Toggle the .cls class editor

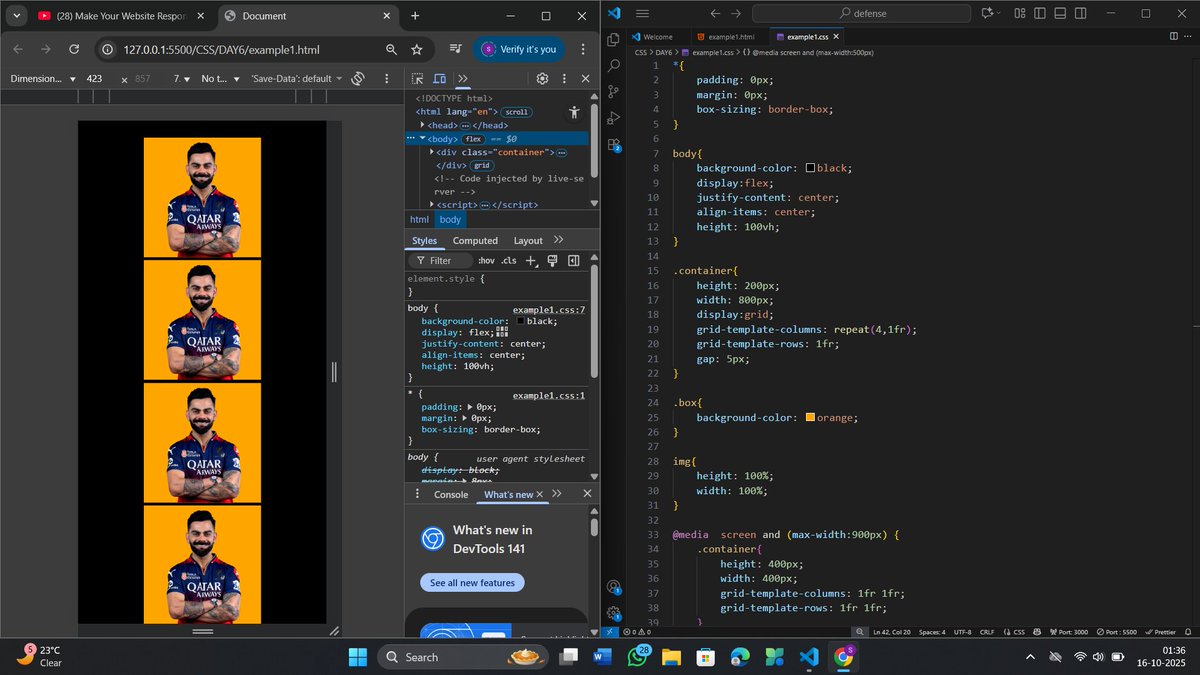point(509,260)
